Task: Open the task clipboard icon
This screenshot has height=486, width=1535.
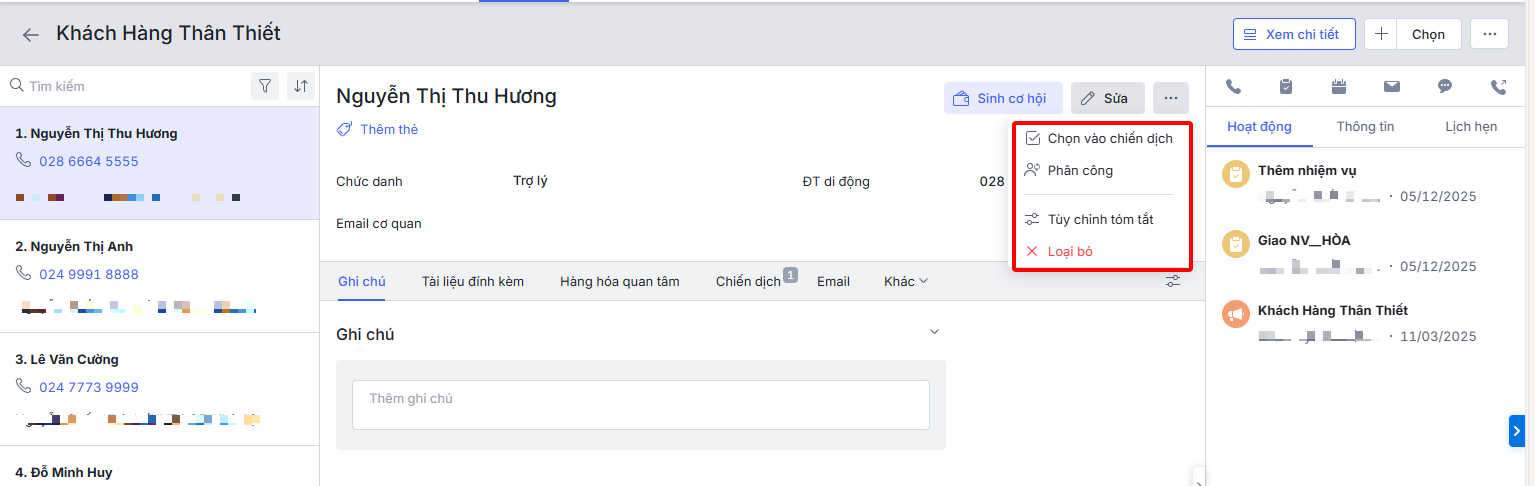Action: point(1286,87)
